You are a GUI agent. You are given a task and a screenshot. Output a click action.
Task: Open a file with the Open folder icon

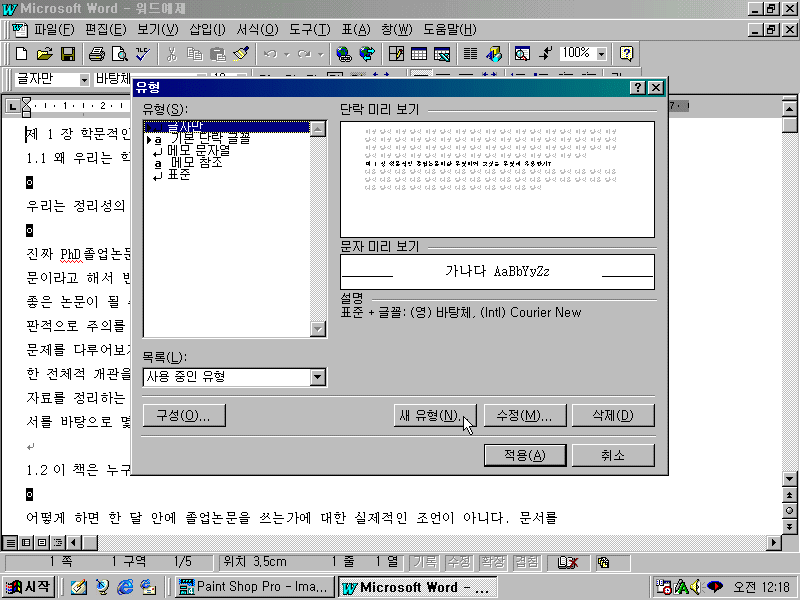(44, 54)
